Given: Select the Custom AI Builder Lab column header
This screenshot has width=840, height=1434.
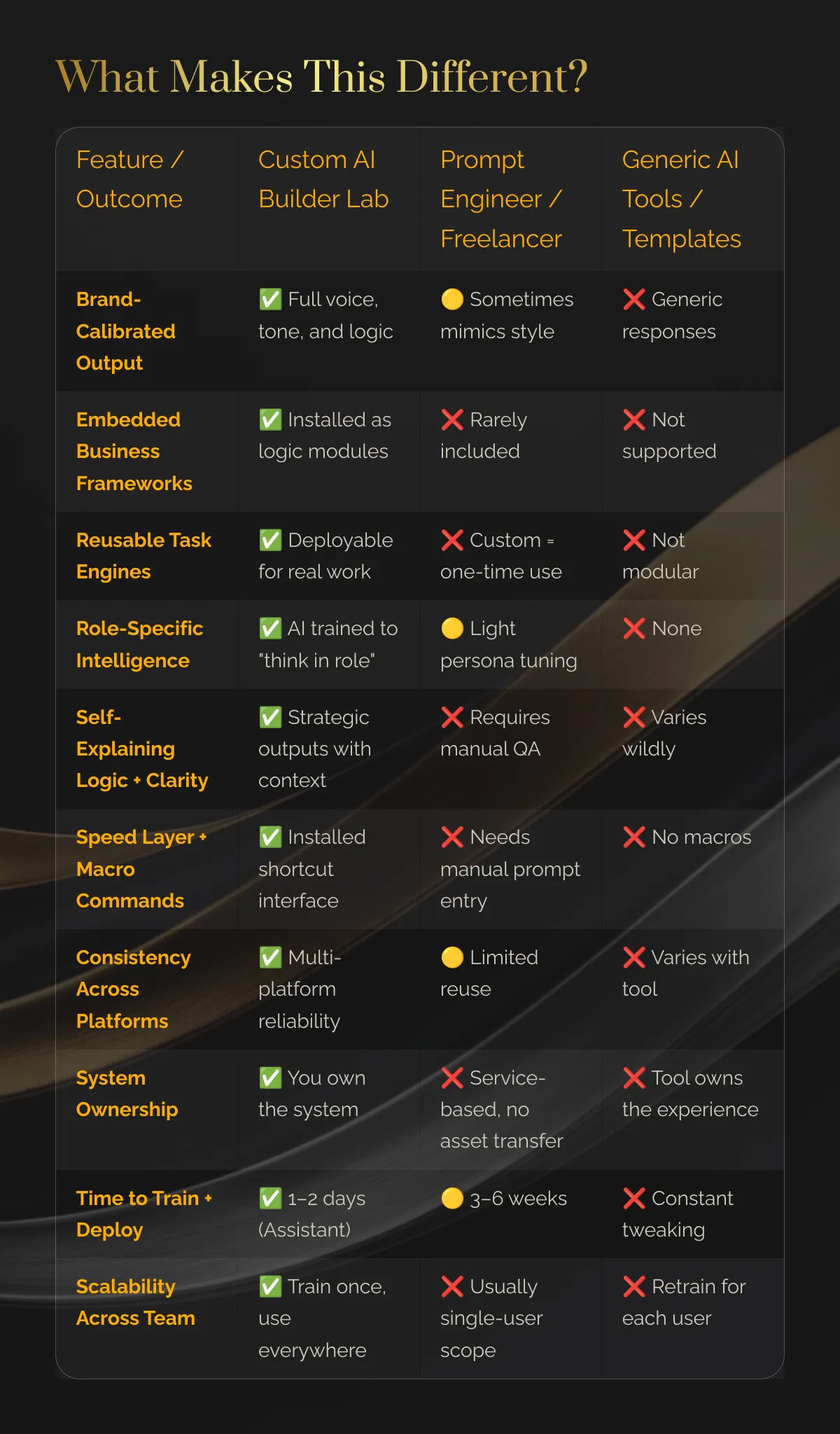Looking at the screenshot, I should pos(323,179).
